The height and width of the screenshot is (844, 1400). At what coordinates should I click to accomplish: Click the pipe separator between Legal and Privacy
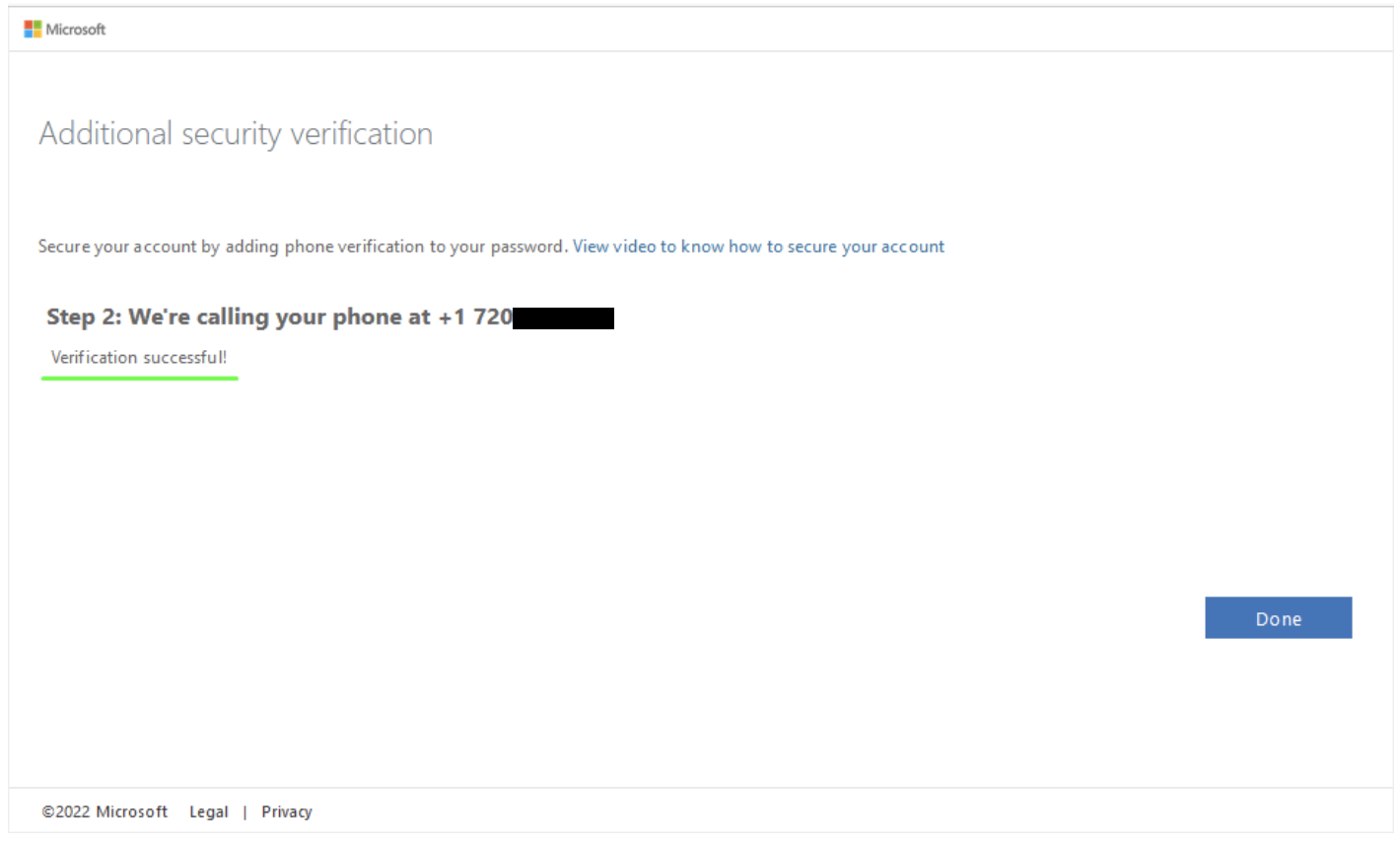[x=245, y=811]
